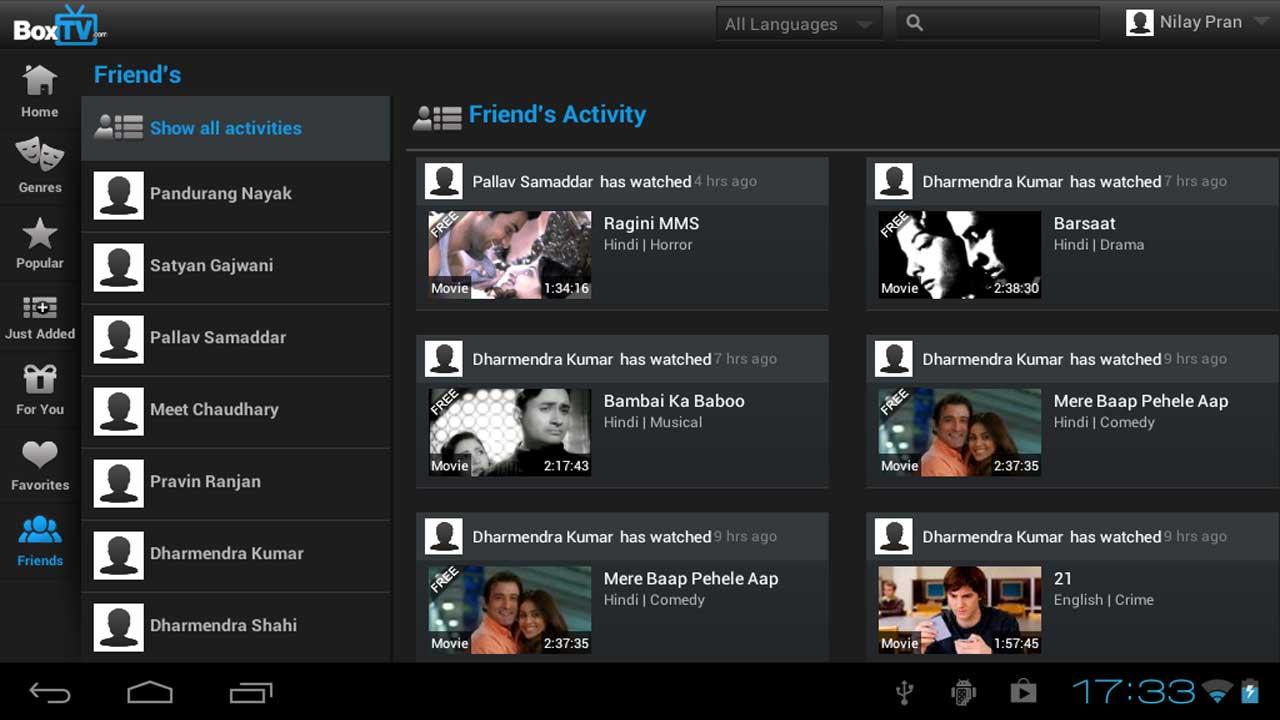This screenshot has width=1280, height=720.
Task: Click the 17:33 clock
Action: pos(1134,691)
